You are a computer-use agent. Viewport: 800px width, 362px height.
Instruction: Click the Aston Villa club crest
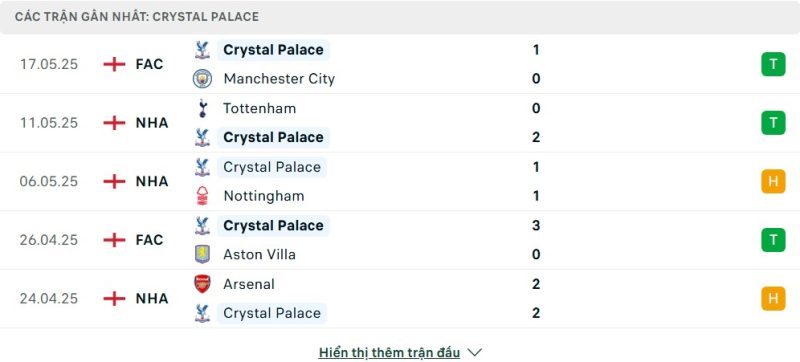click(203, 254)
